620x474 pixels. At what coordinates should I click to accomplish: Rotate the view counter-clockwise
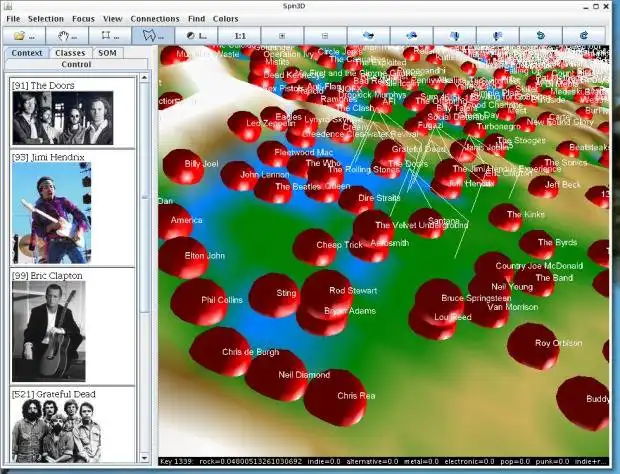pyautogui.click(x=541, y=36)
